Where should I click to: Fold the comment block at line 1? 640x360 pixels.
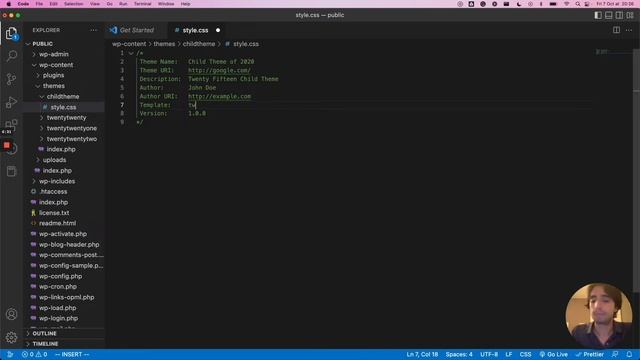(131, 53)
